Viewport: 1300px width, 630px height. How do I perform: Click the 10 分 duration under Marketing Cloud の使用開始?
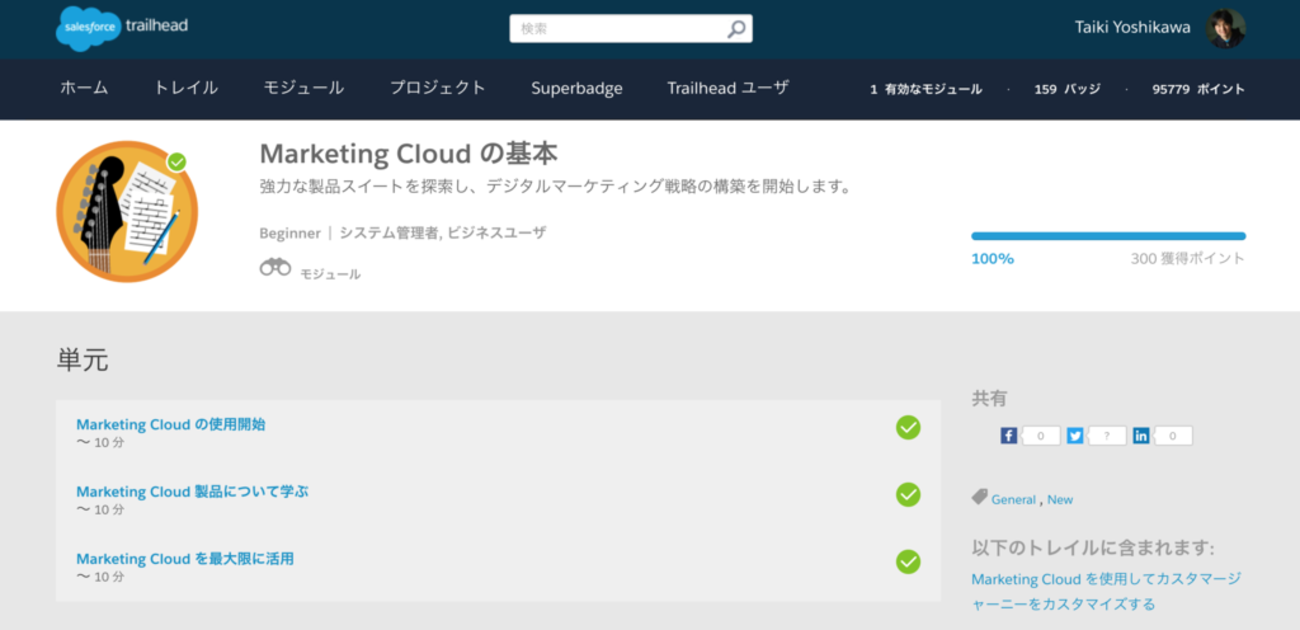tap(101, 443)
